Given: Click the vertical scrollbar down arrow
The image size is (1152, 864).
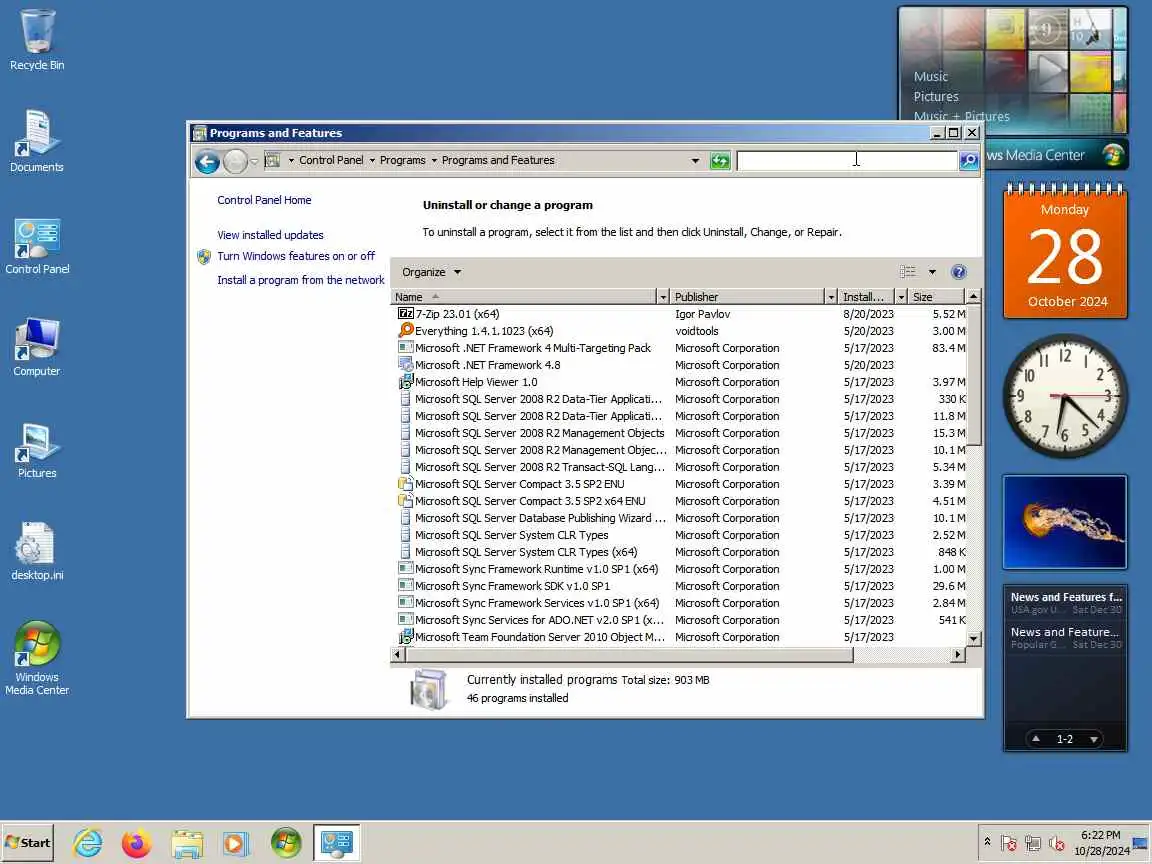Looking at the screenshot, I should tap(973, 639).
